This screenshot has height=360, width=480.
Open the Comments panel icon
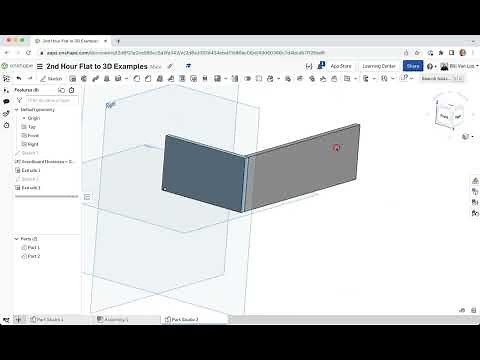click(6, 101)
